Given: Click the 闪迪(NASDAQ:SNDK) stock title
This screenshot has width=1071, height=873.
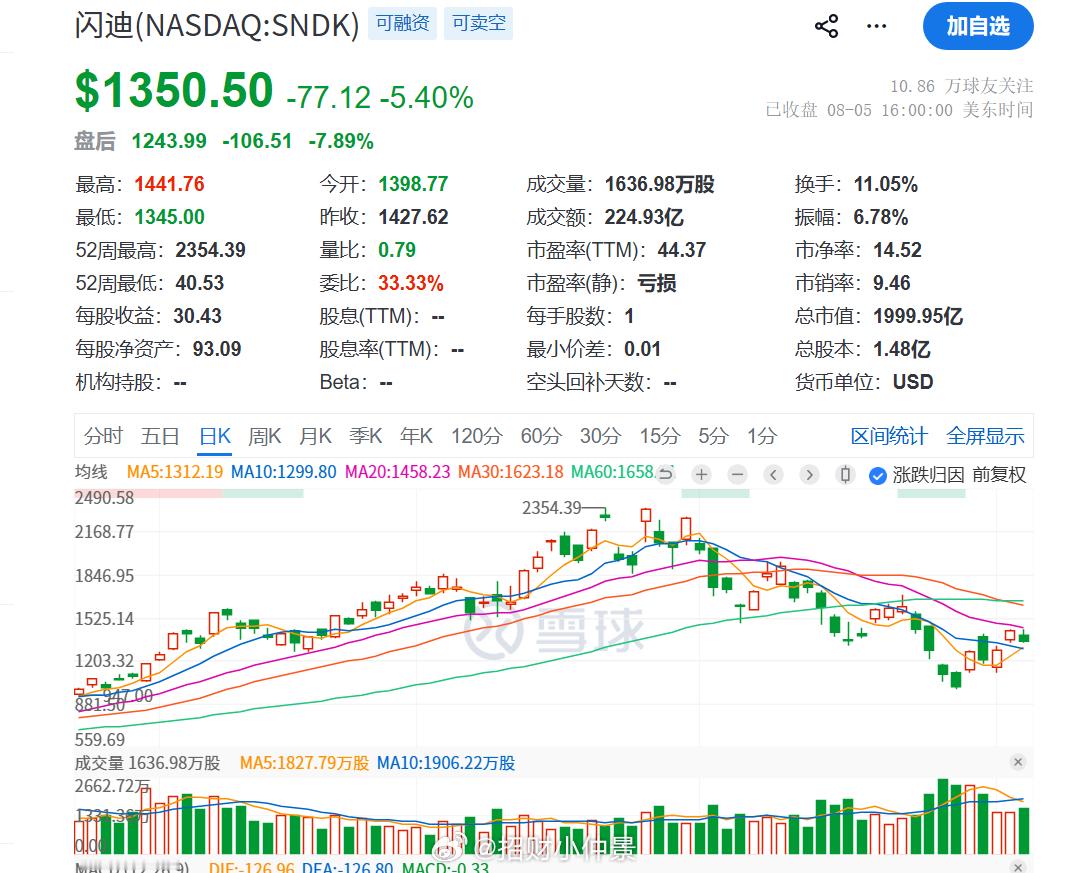Looking at the screenshot, I should [217, 25].
